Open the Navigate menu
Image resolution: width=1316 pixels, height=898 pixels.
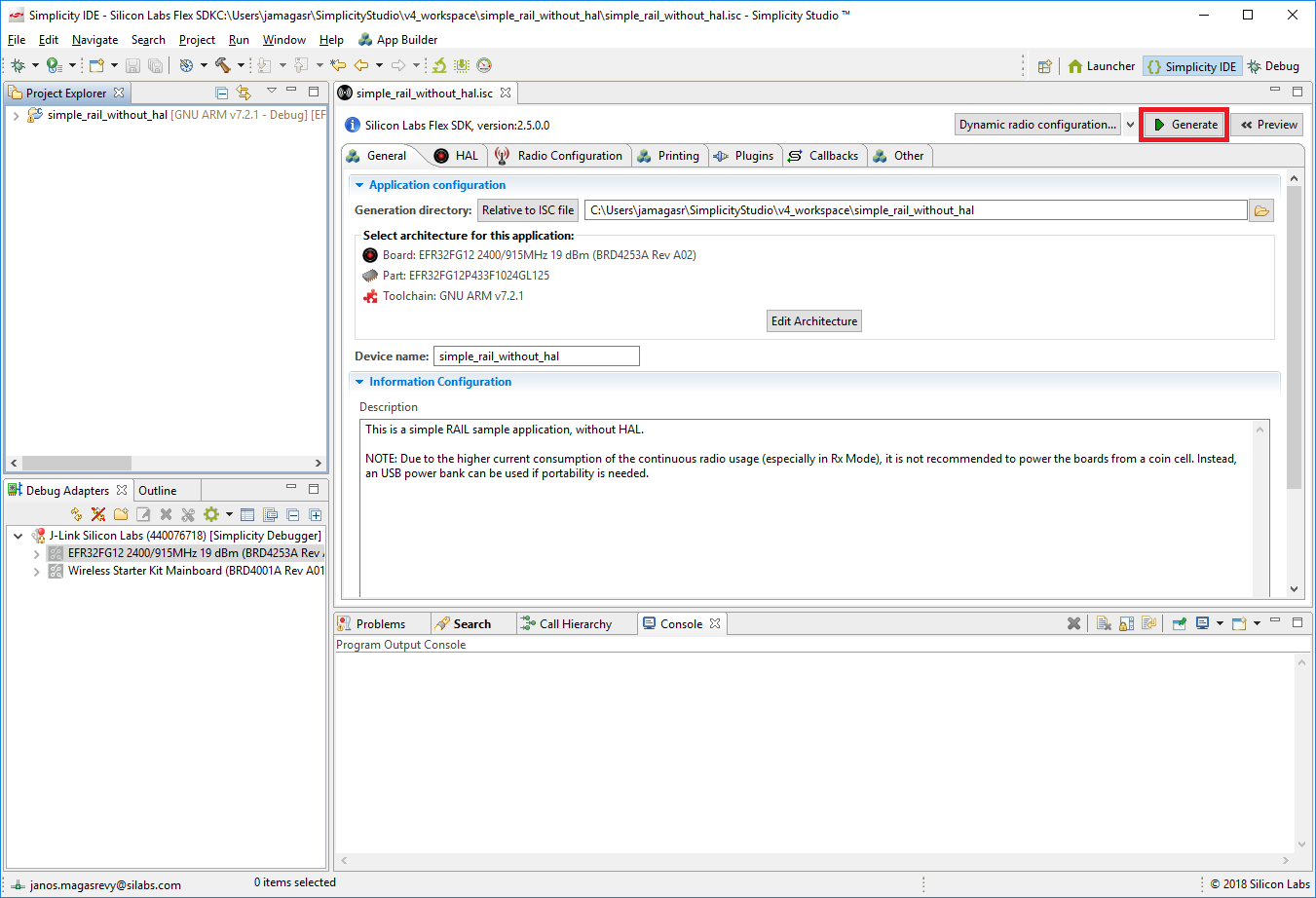[x=94, y=40]
